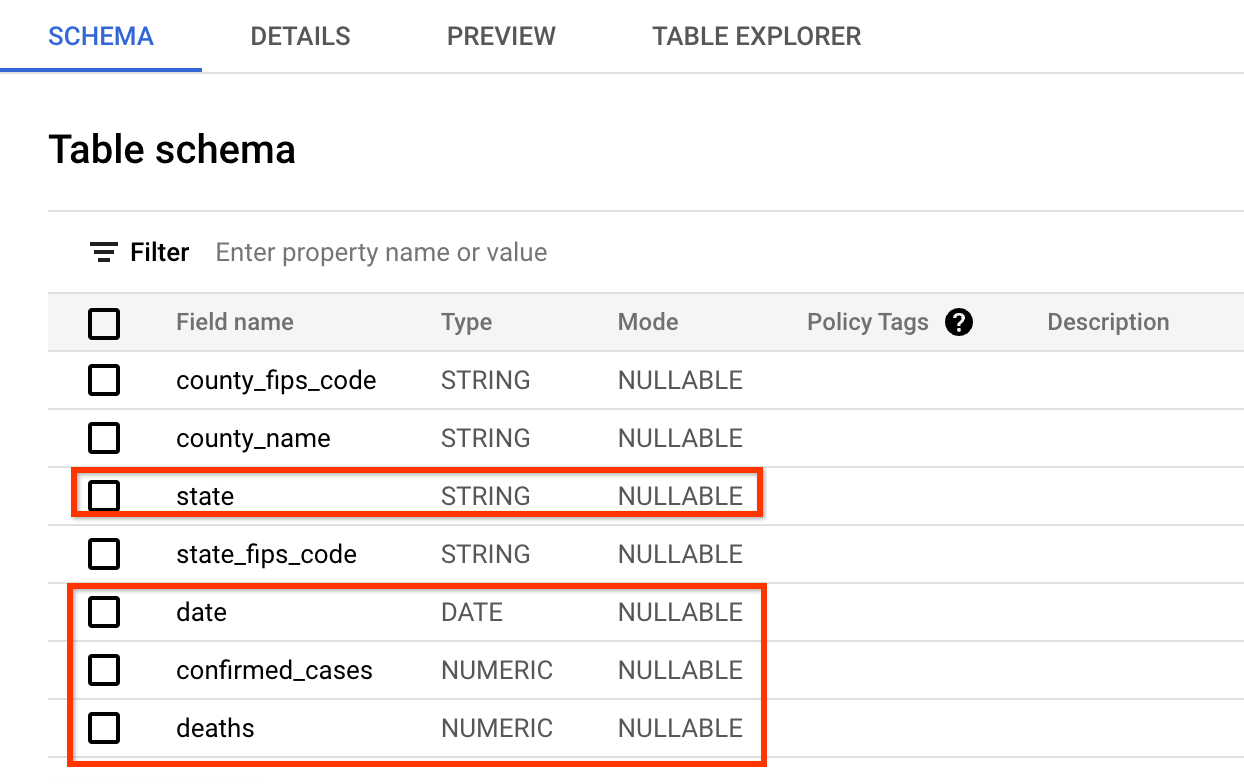Check the confirmed_cases row checkbox
Image resolution: width=1244 pixels, height=784 pixels.
[104, 670]
